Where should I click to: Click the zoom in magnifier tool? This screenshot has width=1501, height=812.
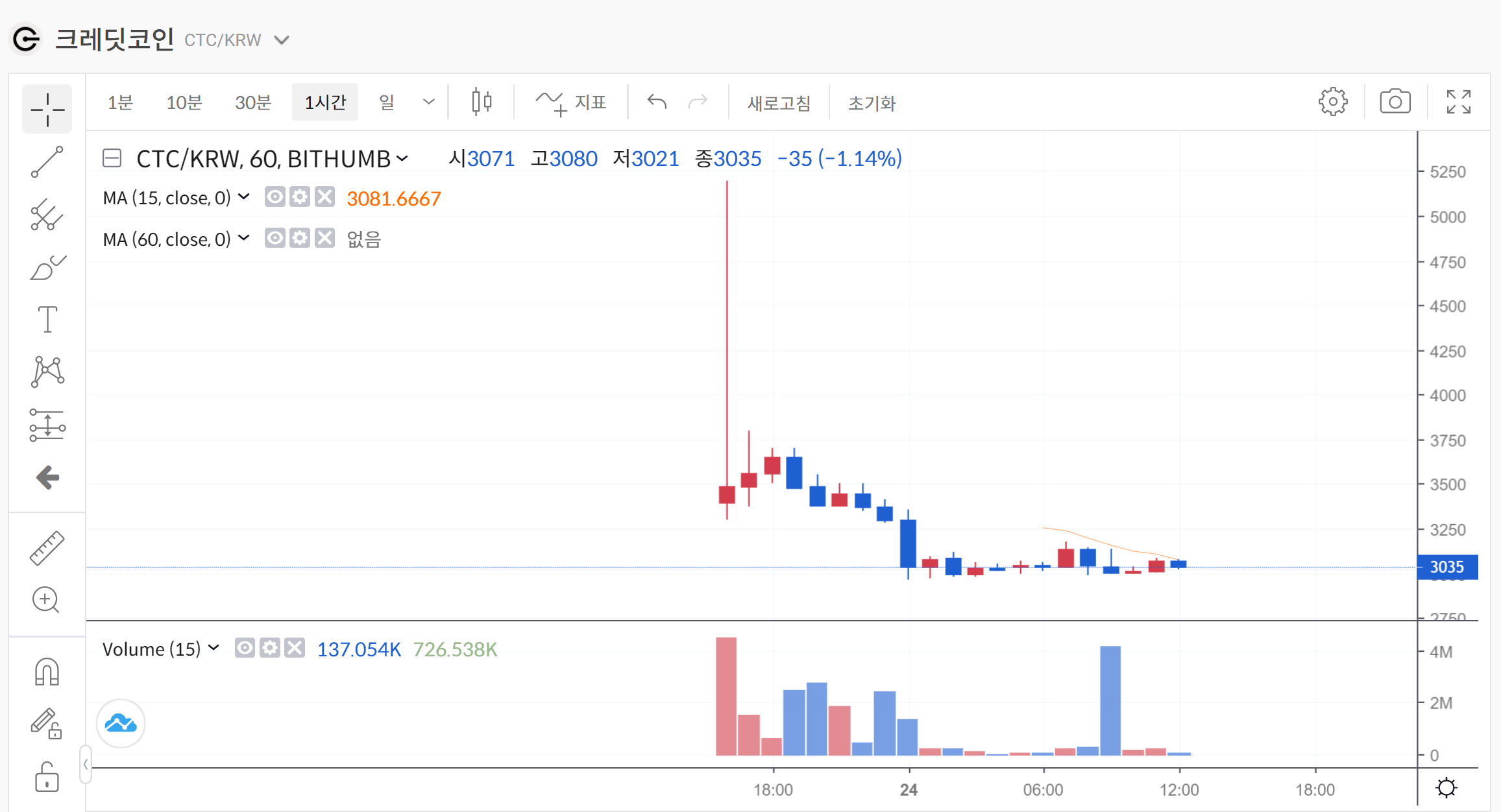pyautogui.click(x=46, y=600)
